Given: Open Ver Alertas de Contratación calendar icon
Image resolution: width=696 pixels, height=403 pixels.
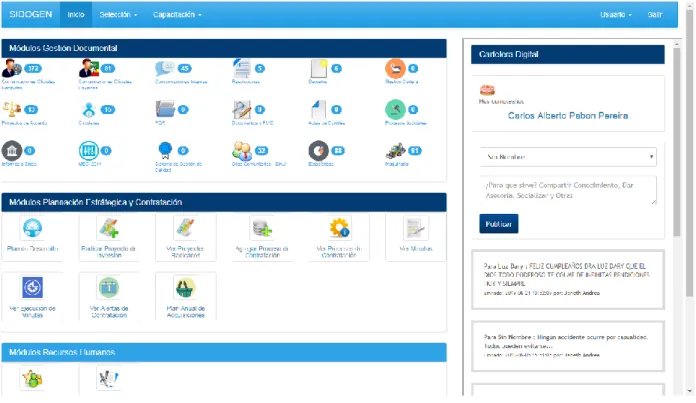Looking at the screenshot, I should (109, 288).
